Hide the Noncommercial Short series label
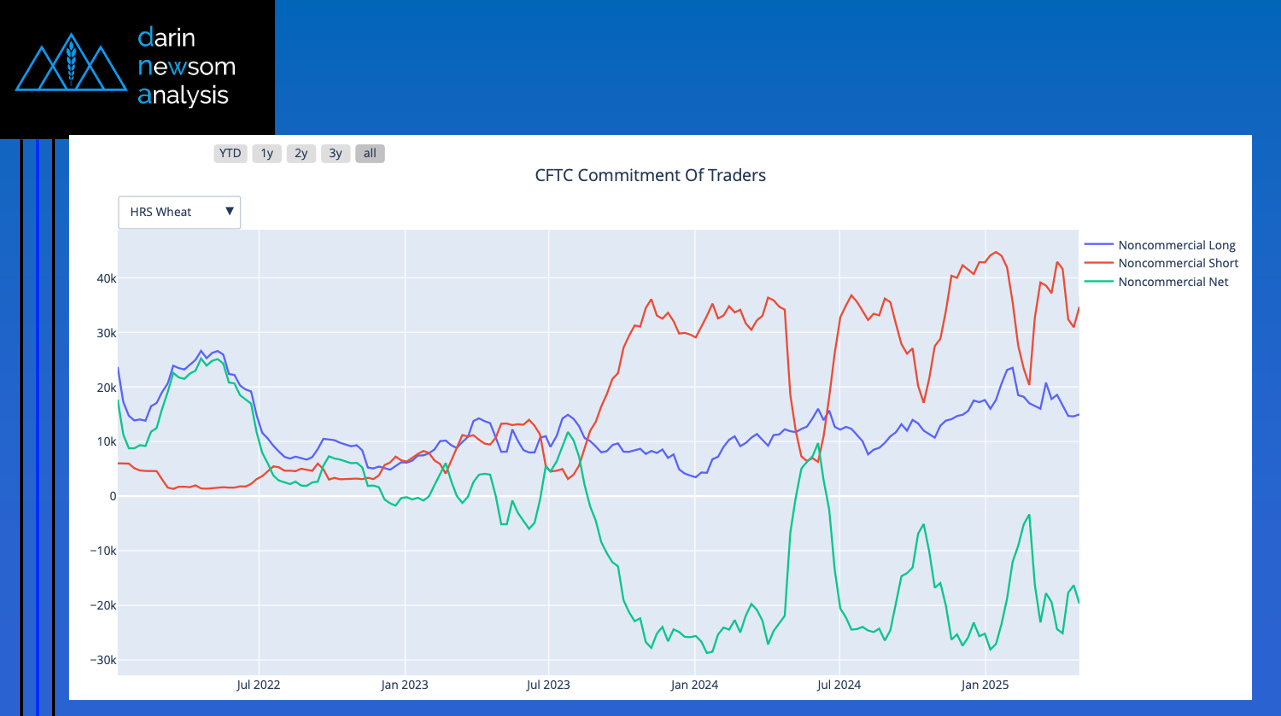The width and height of the screenshot is (1281, 716). [x=1178, y=263]
